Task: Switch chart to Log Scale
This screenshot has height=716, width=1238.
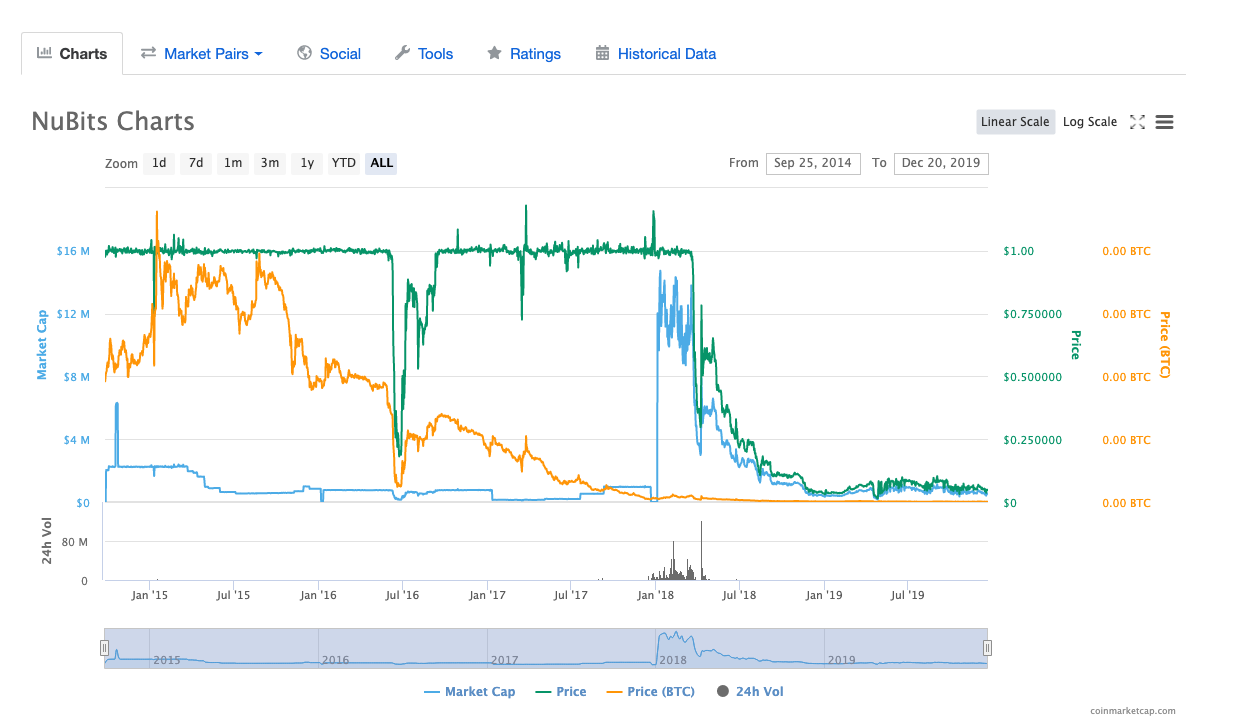Action: coord(1090,122)
